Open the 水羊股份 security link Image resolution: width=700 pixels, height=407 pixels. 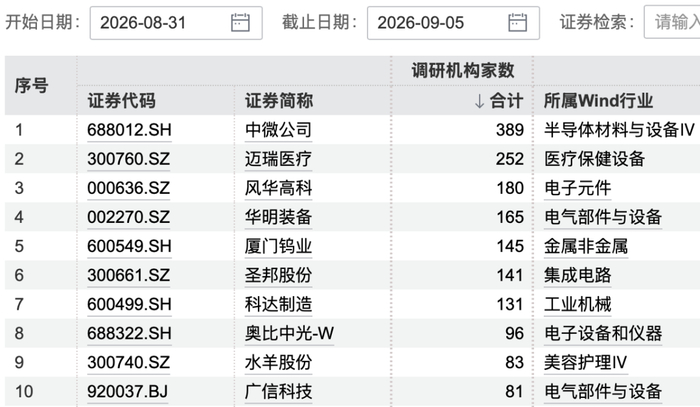click(x=278, y=362)
